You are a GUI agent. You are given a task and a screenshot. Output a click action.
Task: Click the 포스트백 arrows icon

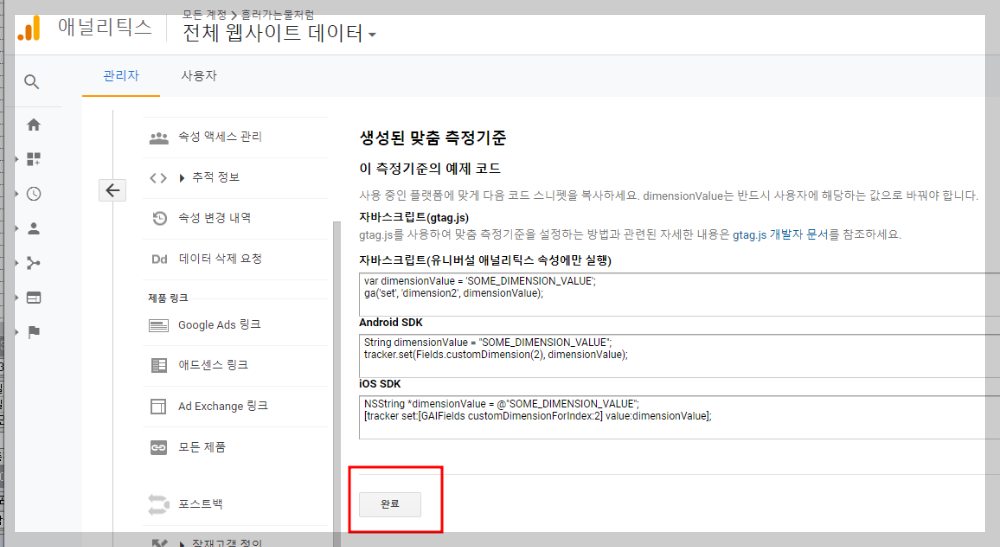[x=159, y=504]
